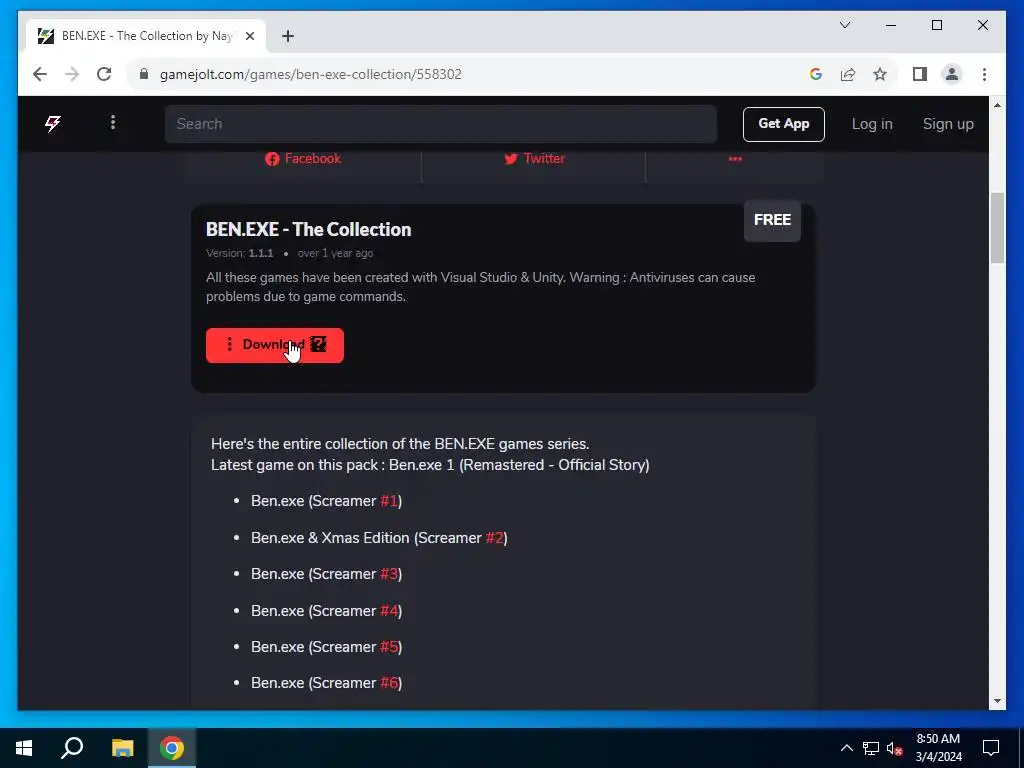Share the game on Facebook

(303, 159)
